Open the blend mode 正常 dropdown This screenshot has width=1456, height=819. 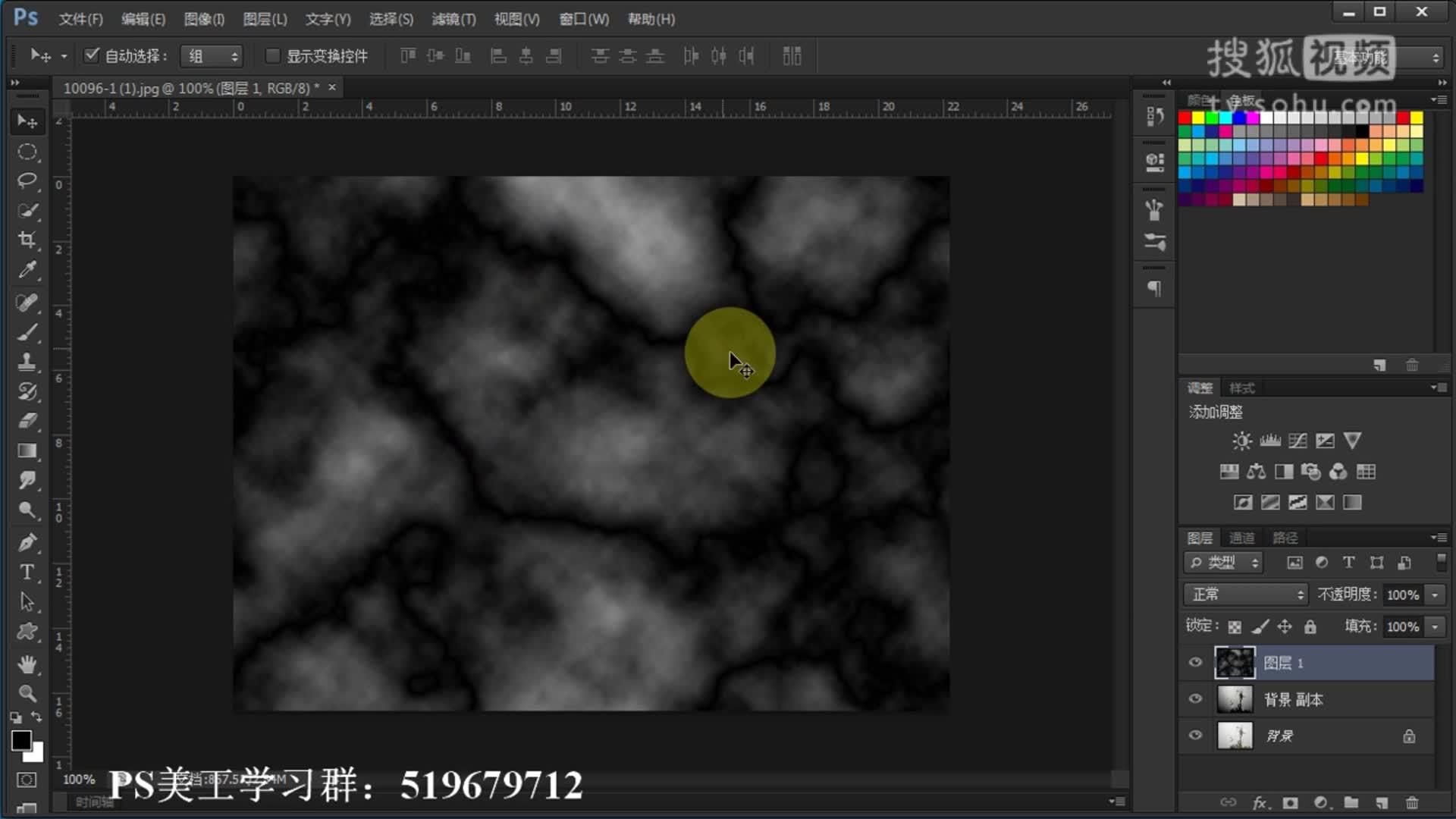tap(1246, 595)
